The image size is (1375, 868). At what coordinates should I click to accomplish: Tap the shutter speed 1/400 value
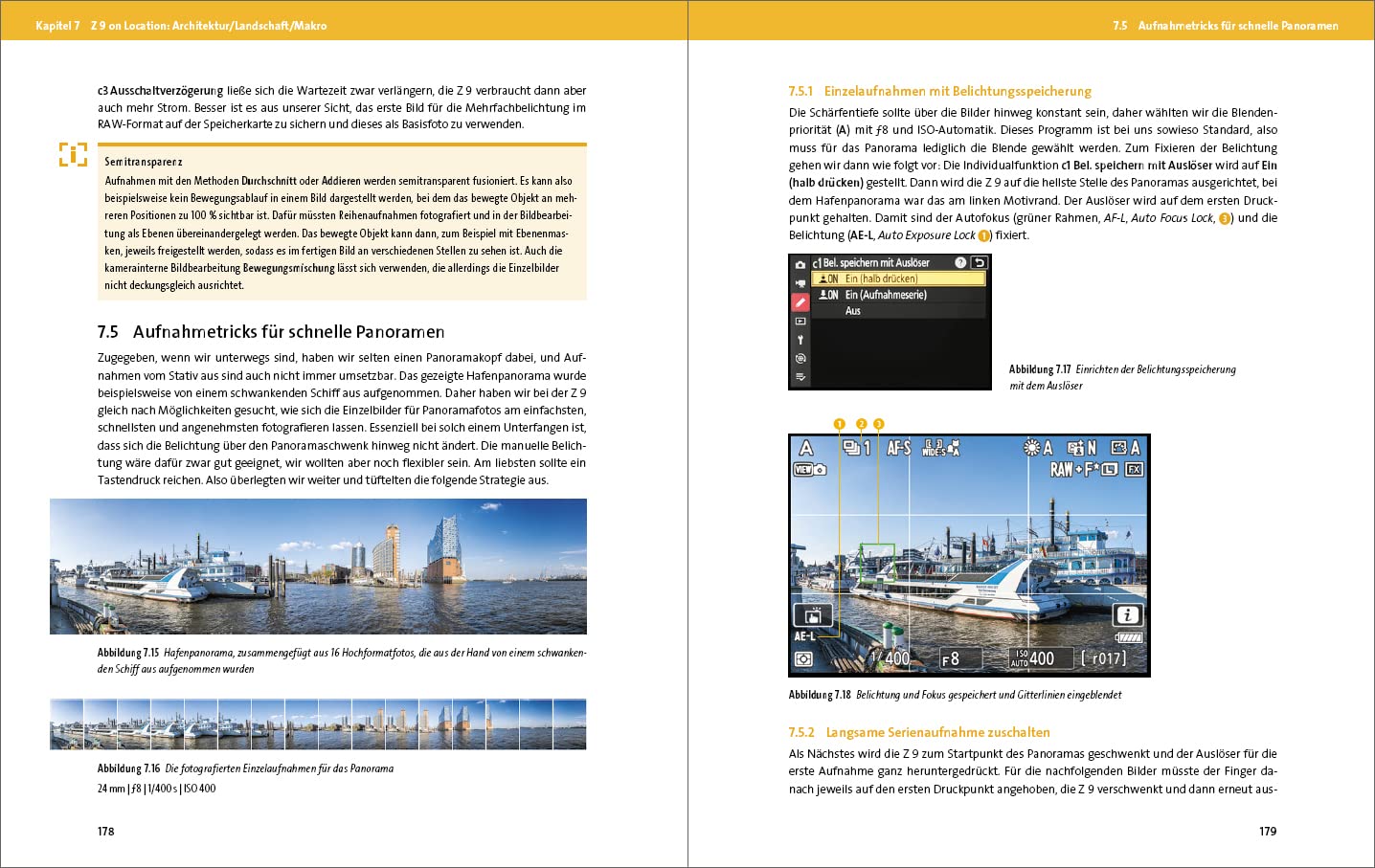pyautogui.click(x=890, y=658)
